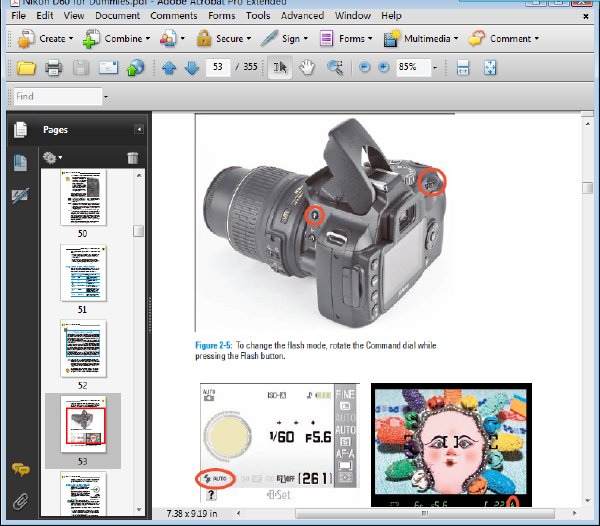Choose the Hand tool
Image resolution: width=600 pixels, height=526 pixels.
click(307, 67)
